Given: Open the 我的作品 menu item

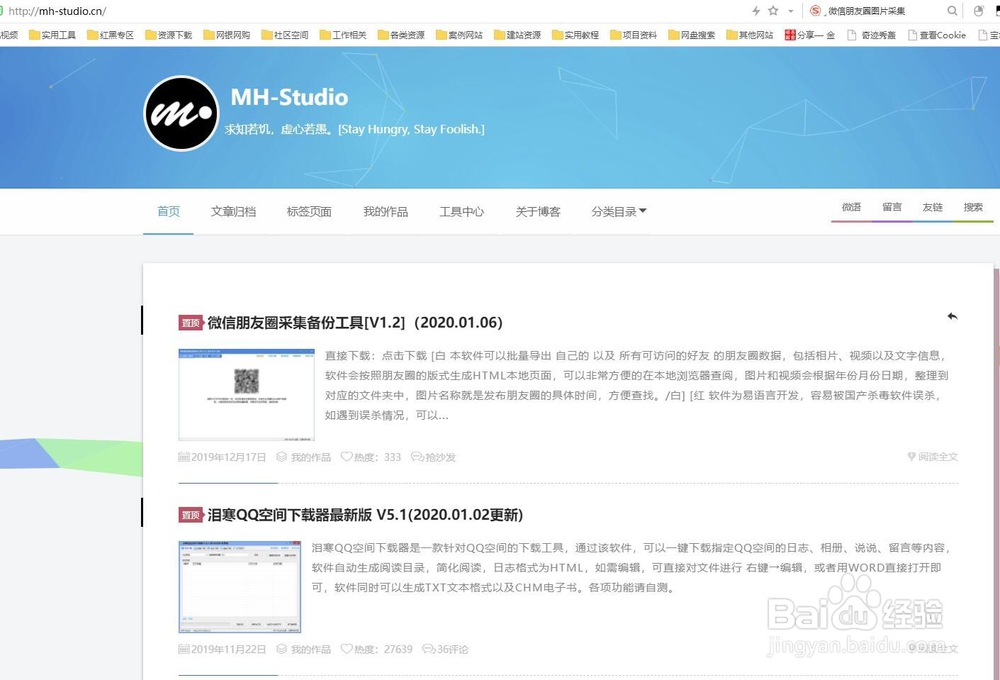Looking at the screenshot, I should [x=386, y=211].
